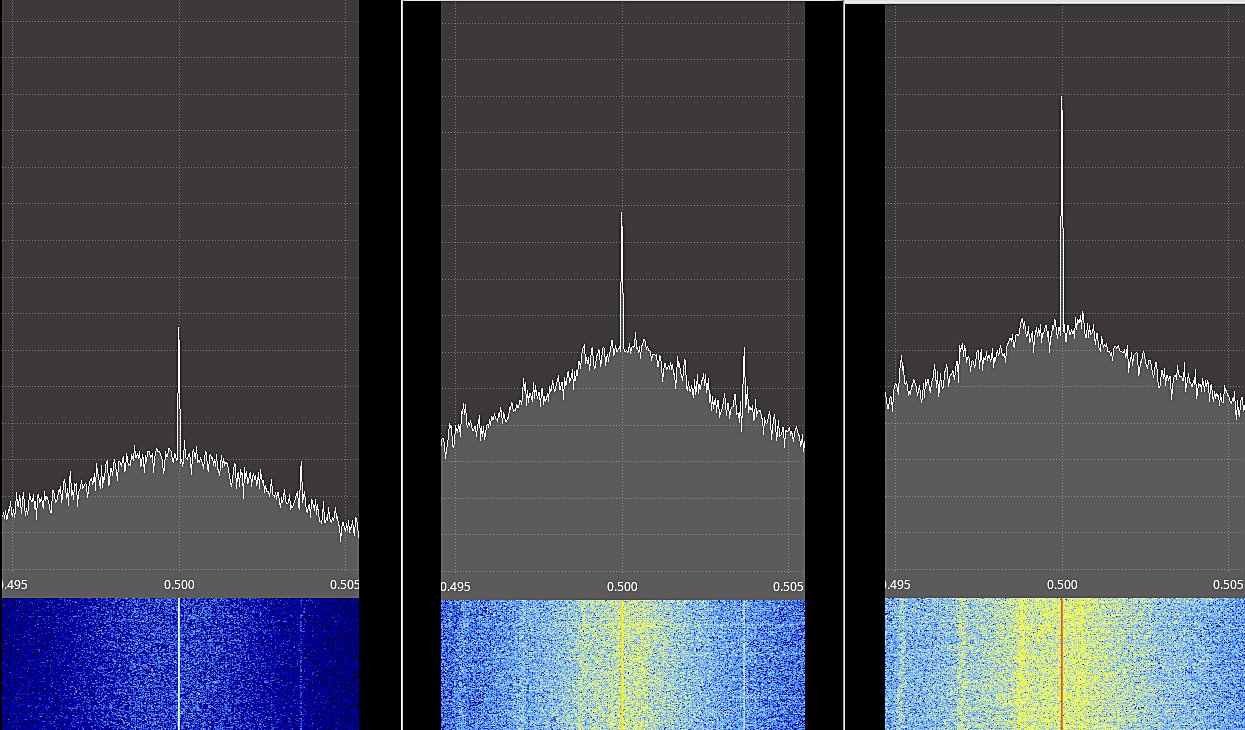Click the 0.505 frequency label in the right panel
Screen dimensions: 1245x730
coord(1228,584)
